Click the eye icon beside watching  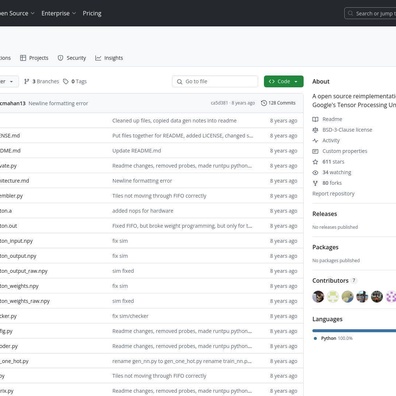(x=315, y=172)
